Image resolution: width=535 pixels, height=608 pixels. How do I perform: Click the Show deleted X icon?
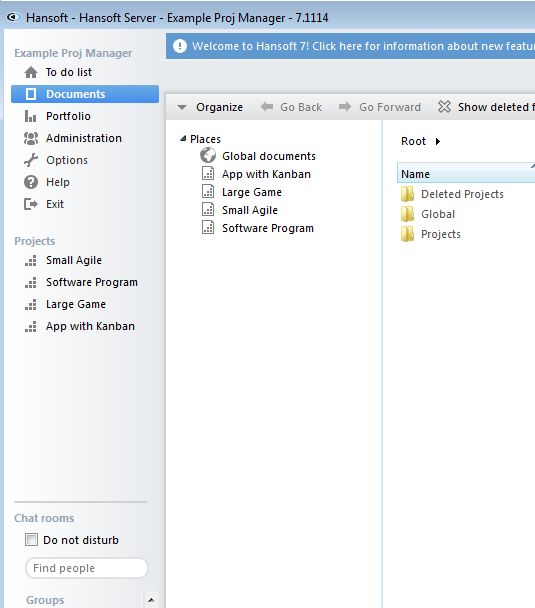tap(444, 107)
